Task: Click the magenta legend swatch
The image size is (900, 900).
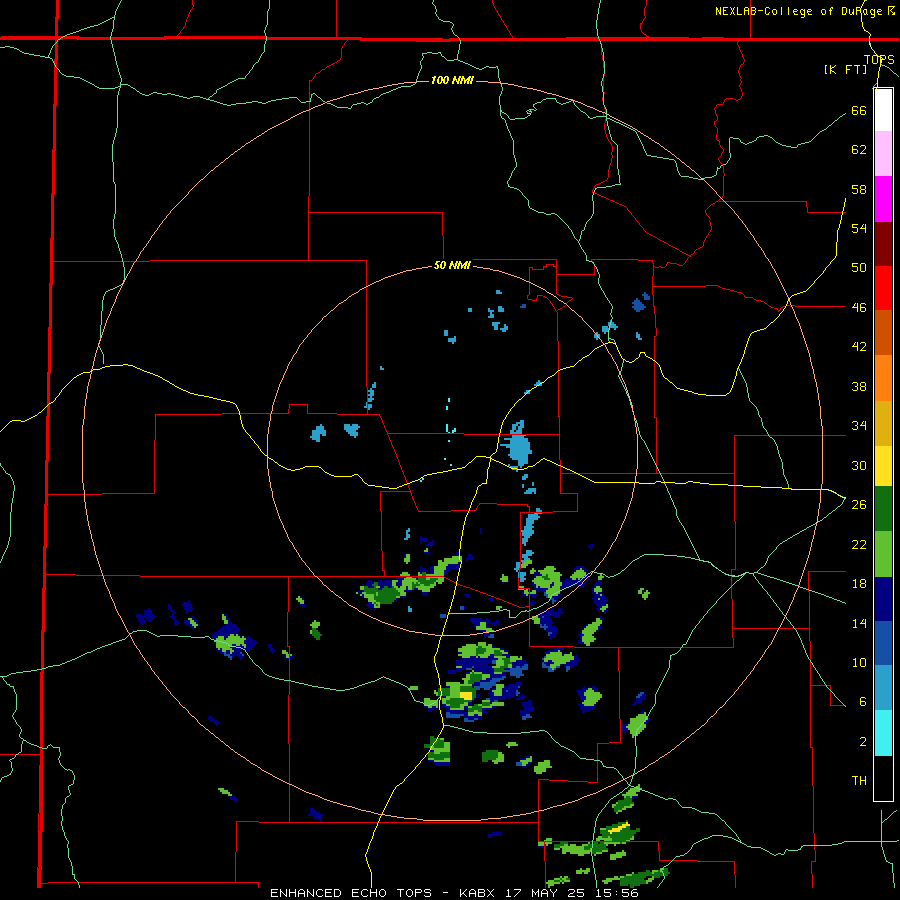Action: pyautogui.click(x=883, y=199)
